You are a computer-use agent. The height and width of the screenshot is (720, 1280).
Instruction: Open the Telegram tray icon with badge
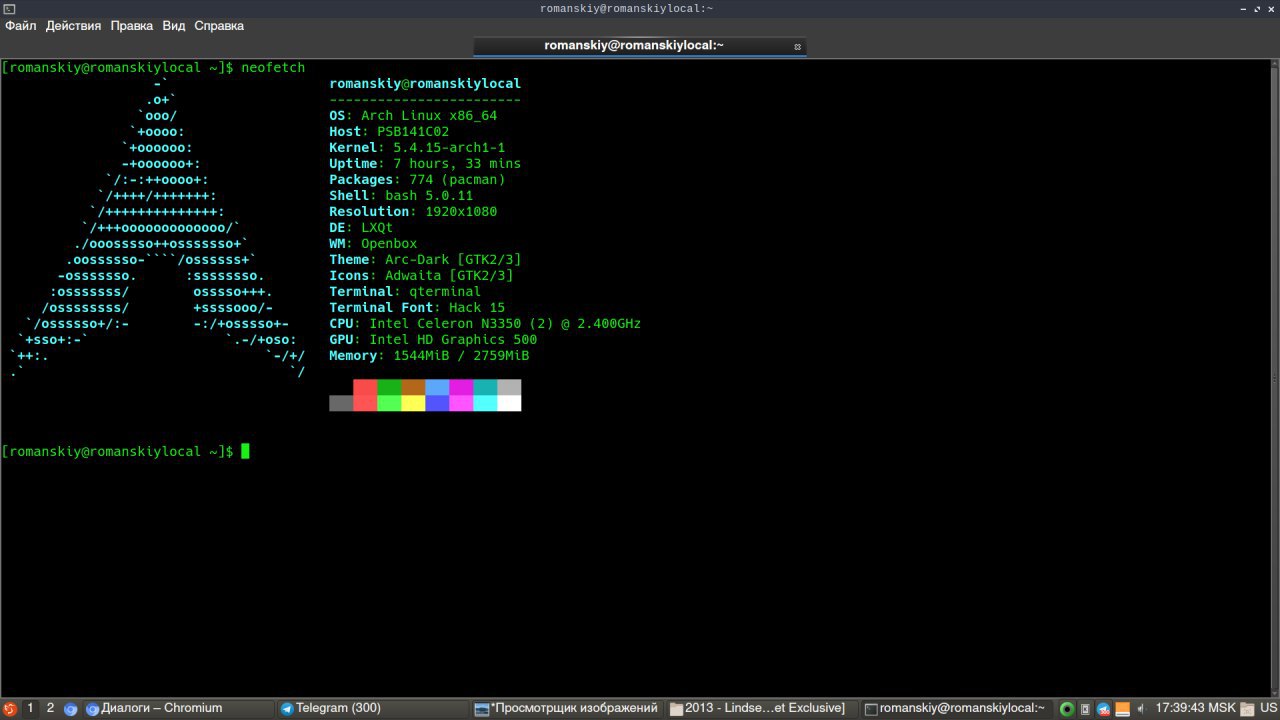[x=1103, y=709]
